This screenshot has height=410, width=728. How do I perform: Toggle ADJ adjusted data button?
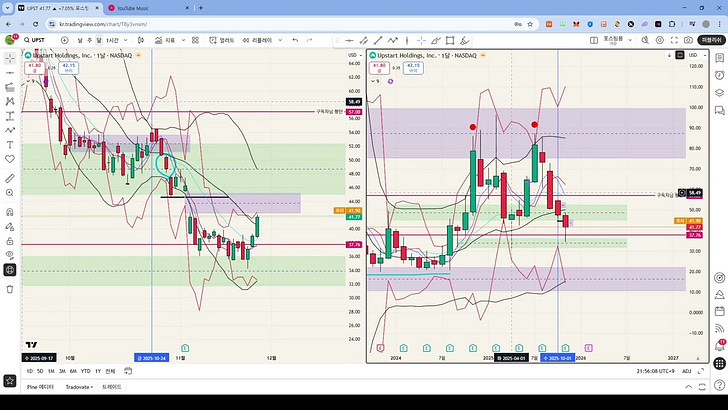(x=687, y=371)
